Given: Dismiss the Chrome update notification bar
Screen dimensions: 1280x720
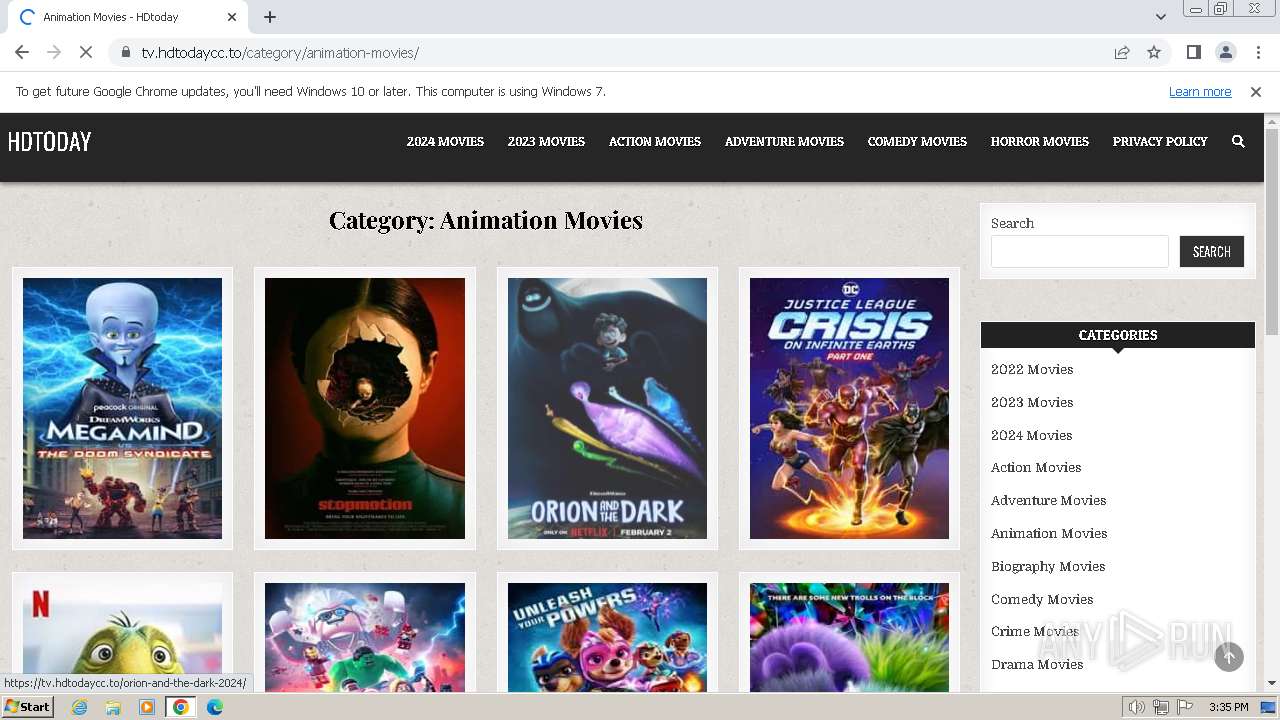Looking at the screenshot, I should [x=1256, y=91].
